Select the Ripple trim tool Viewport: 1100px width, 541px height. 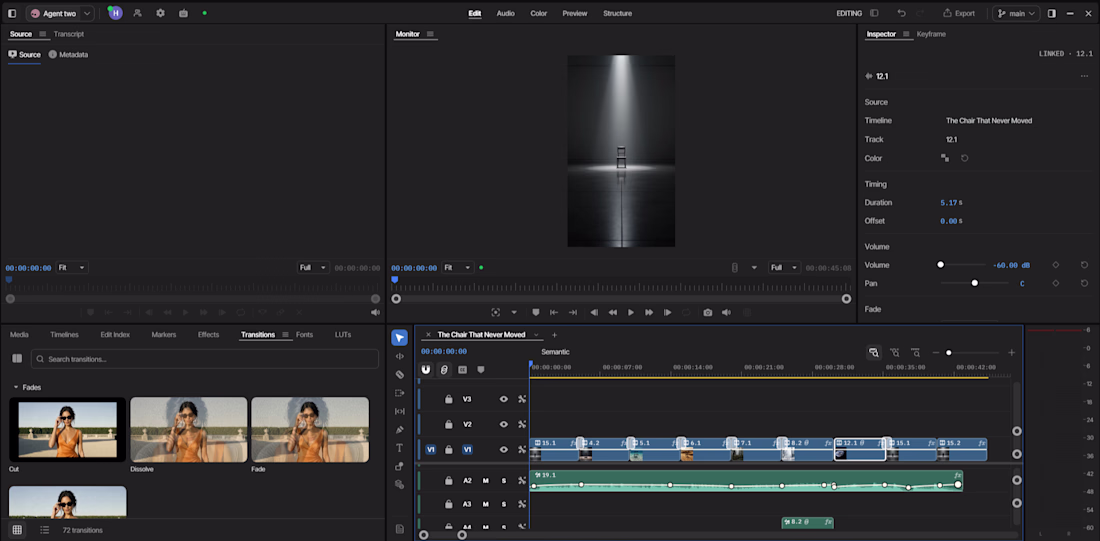pos(399,356)
